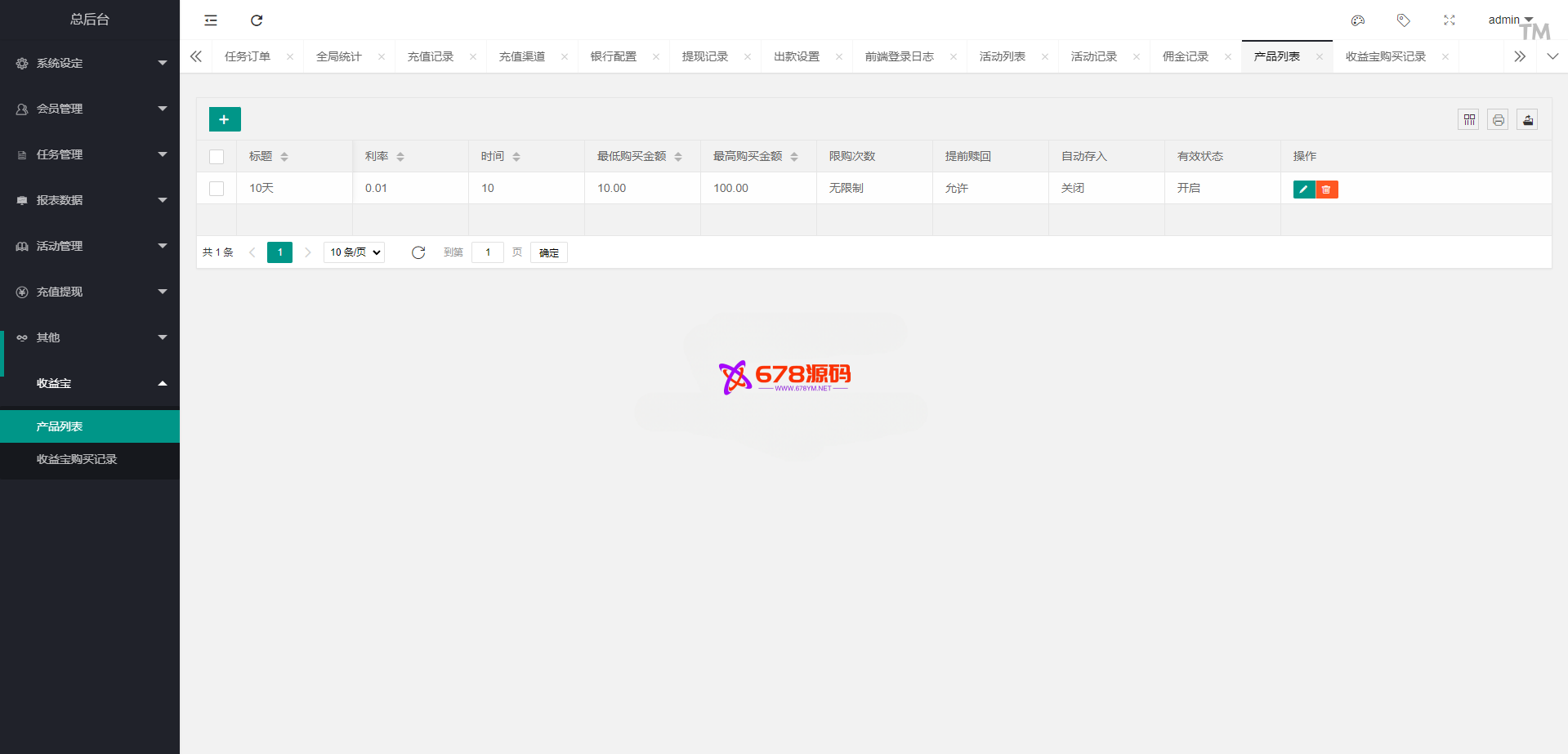The image size is (1568, 754).
Task: Open 收益宝购买记录 in the sidebar
Action: (x=77, y=459)
